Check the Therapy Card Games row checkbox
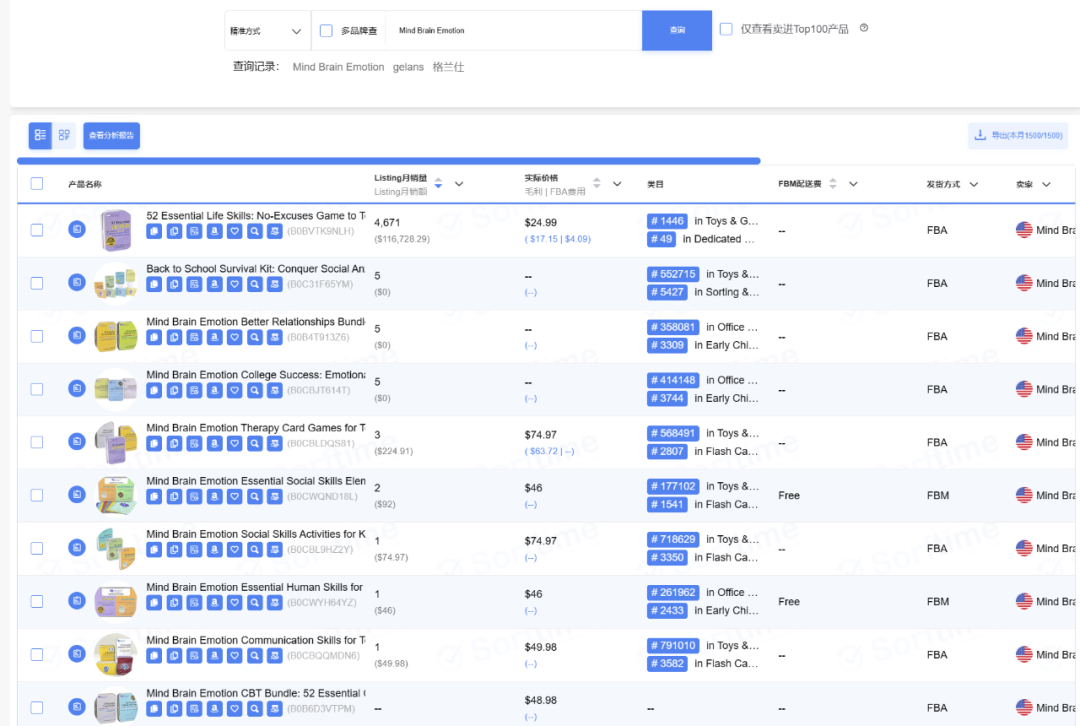Image resolution: width=1080 pixels, height=726 pixels. [x=37, y=442]
